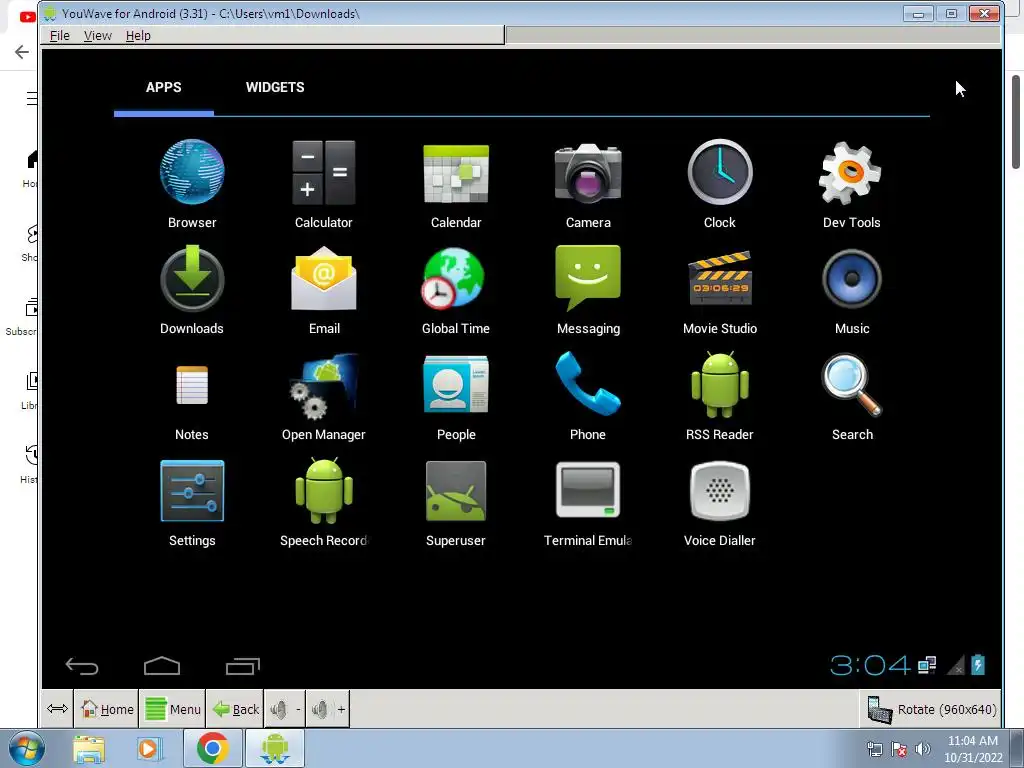Viewport: 1024px width, 768px height.
Task: Decrease volume with the speaker minus button
Action: click(x=285, y=709)
